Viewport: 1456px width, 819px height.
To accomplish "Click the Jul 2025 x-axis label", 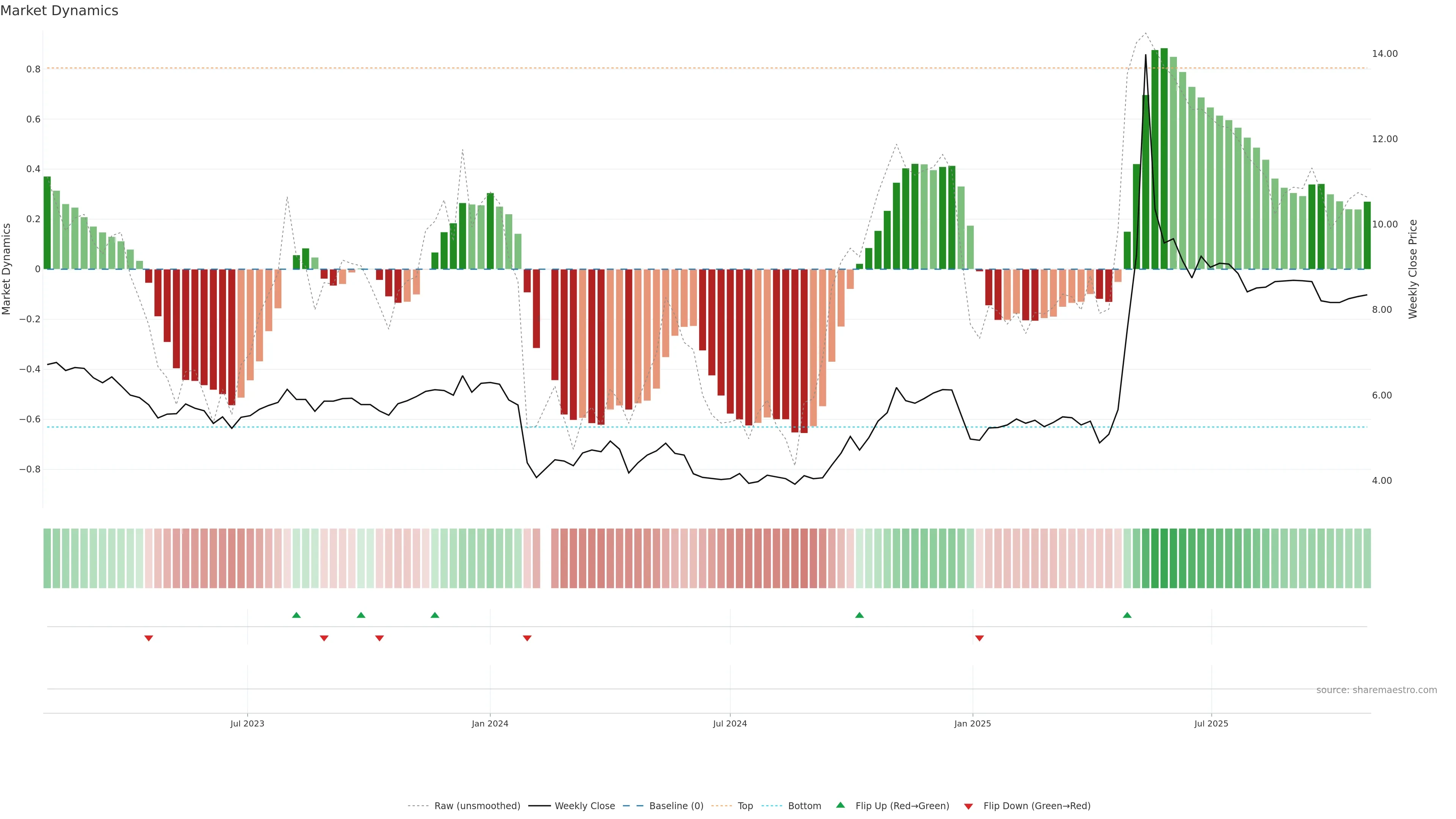I will (1211, 723).
